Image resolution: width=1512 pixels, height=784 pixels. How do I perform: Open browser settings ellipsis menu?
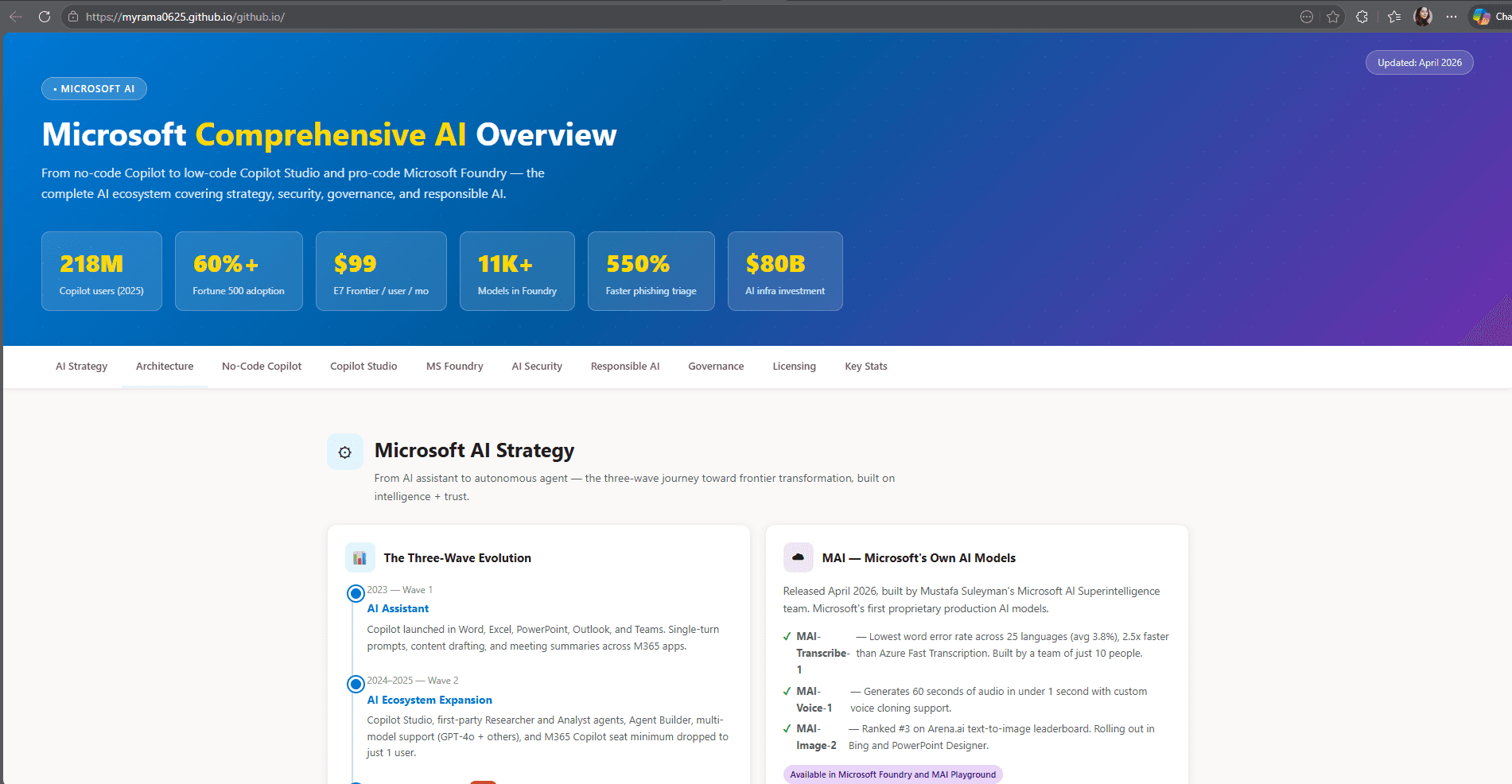[1452, 17]
